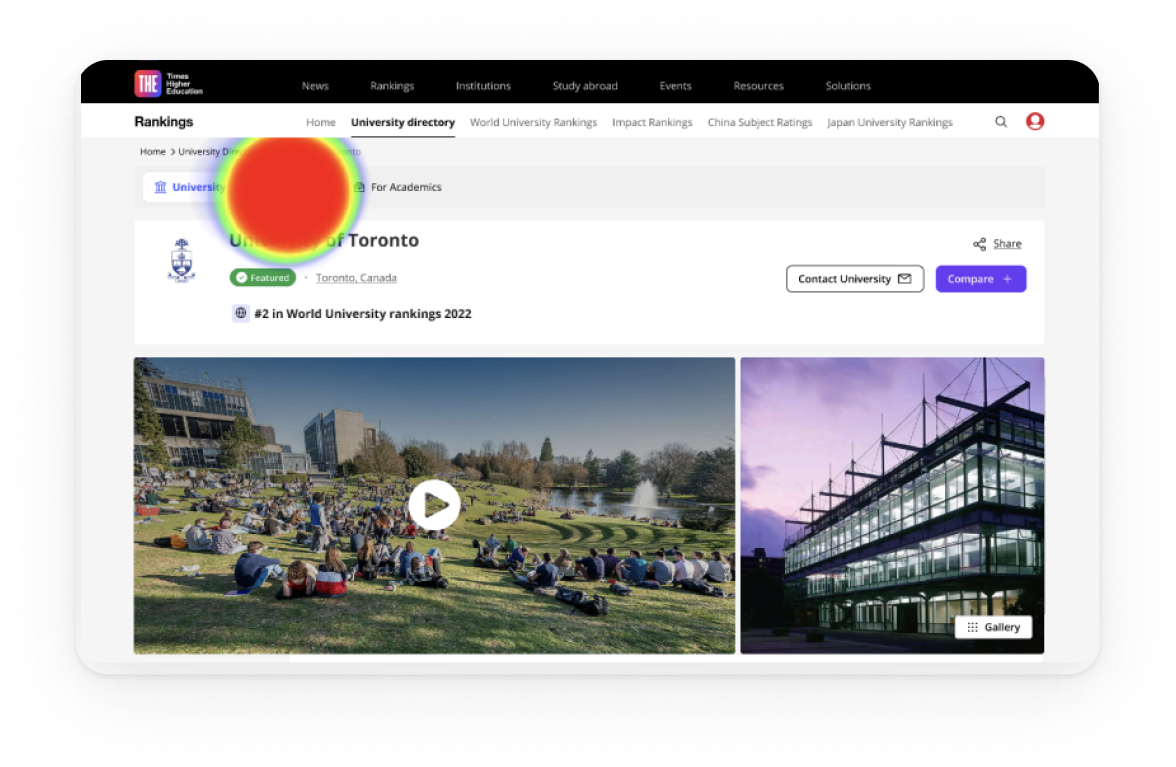Click the green Featured badge
The height and width of the screenshot is (767, 1176).
(262, 278)
